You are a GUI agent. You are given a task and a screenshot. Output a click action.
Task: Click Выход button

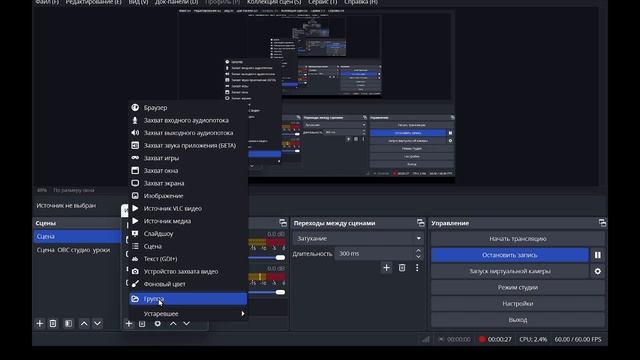518,320
